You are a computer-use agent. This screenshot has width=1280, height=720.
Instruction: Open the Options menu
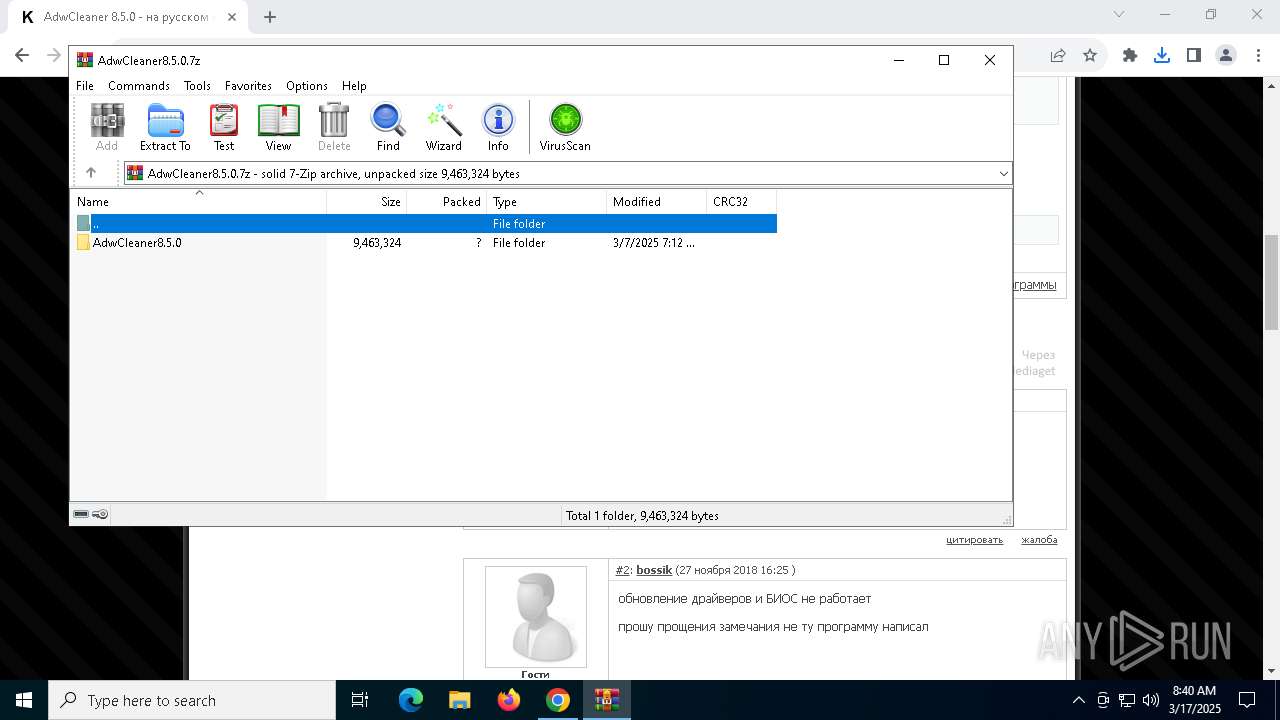click(307, 86)
